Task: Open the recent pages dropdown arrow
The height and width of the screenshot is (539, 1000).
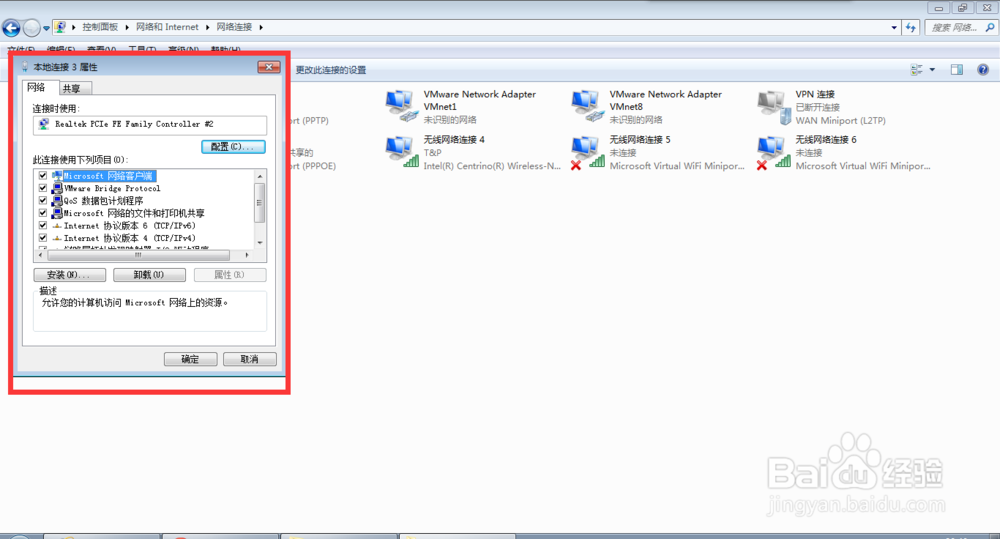Action: pos(46,28)
